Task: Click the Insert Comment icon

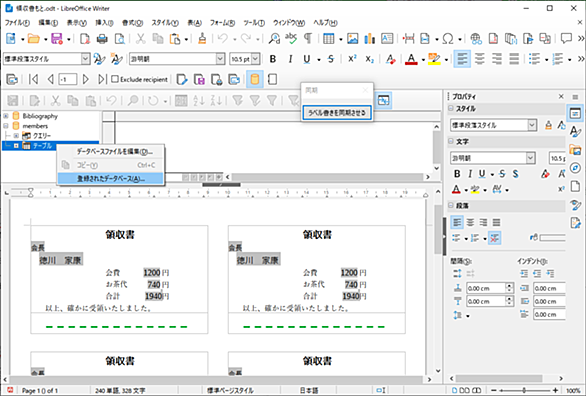Action: [566, 38]
